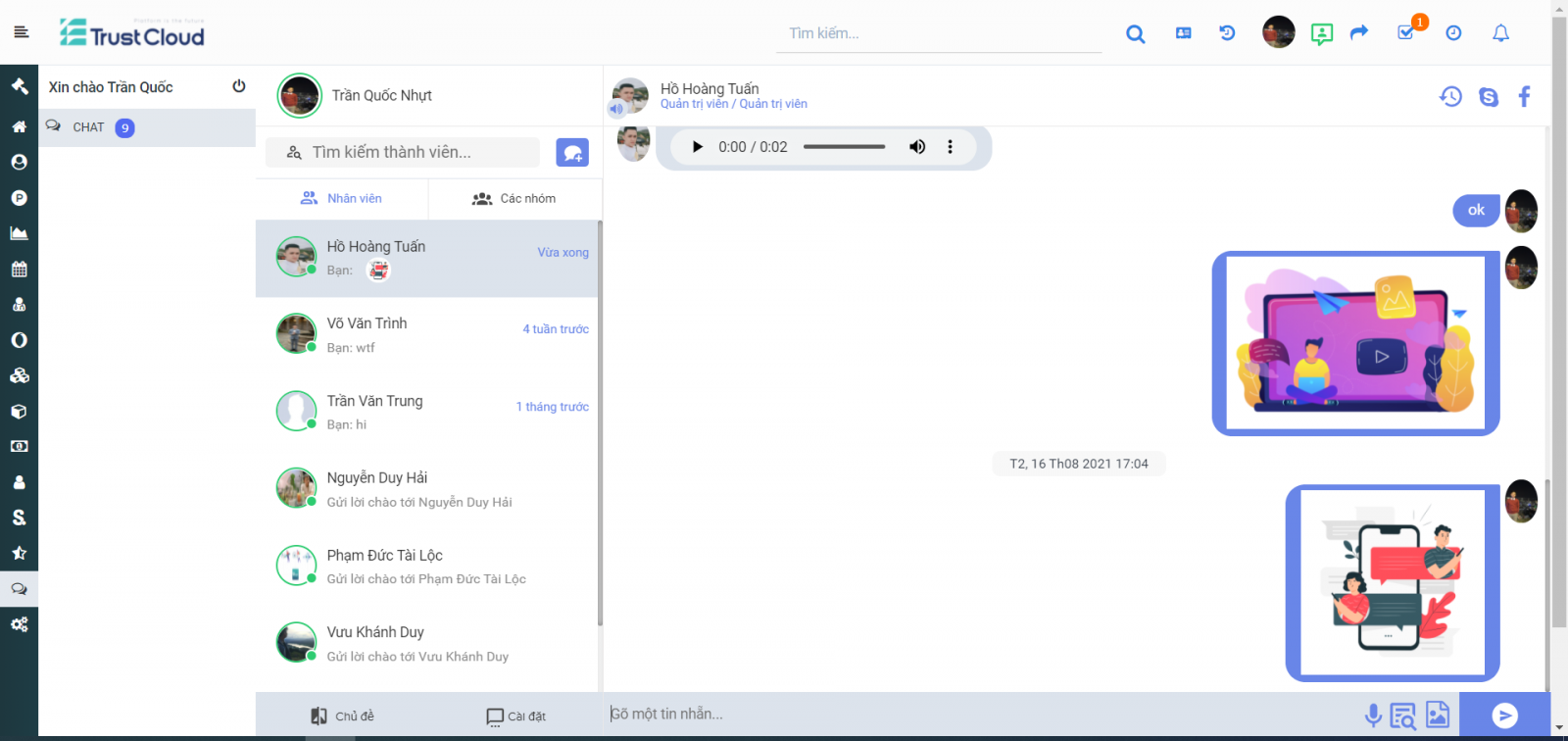This screenshot has width=1568, height=741.
Task: Click the send message button
Action: (1504, 716)
